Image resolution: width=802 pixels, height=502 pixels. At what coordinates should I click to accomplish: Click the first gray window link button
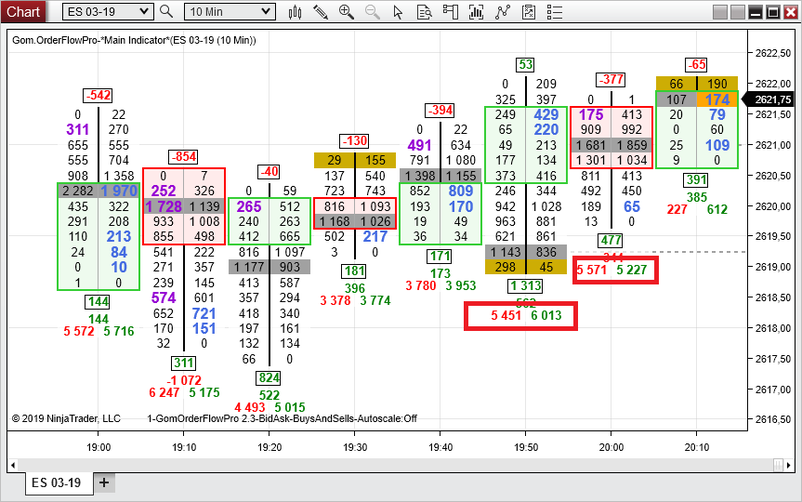(720, 12)
